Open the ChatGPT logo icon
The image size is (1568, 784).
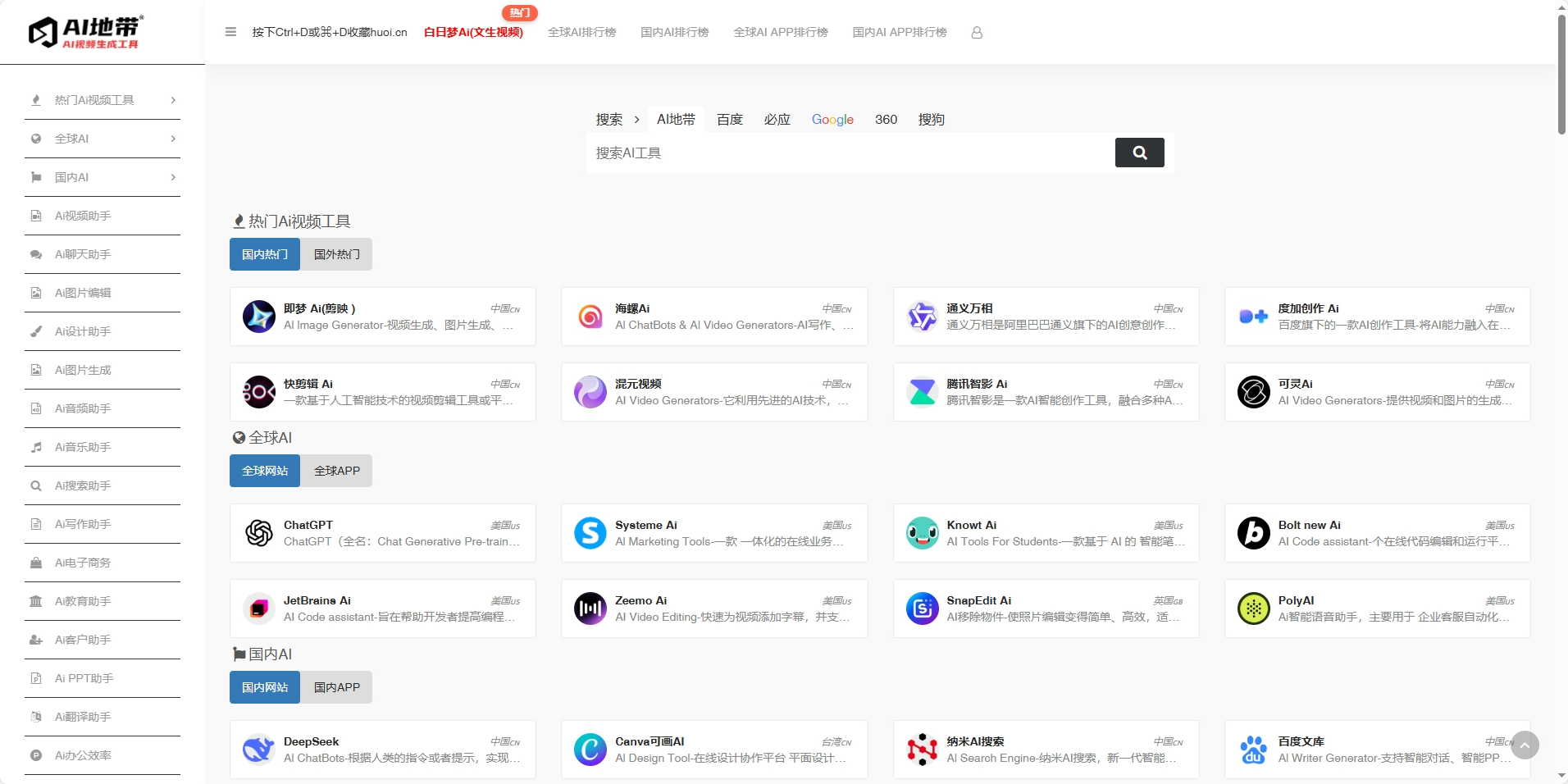pyautogui.click(x=259, y=533)
